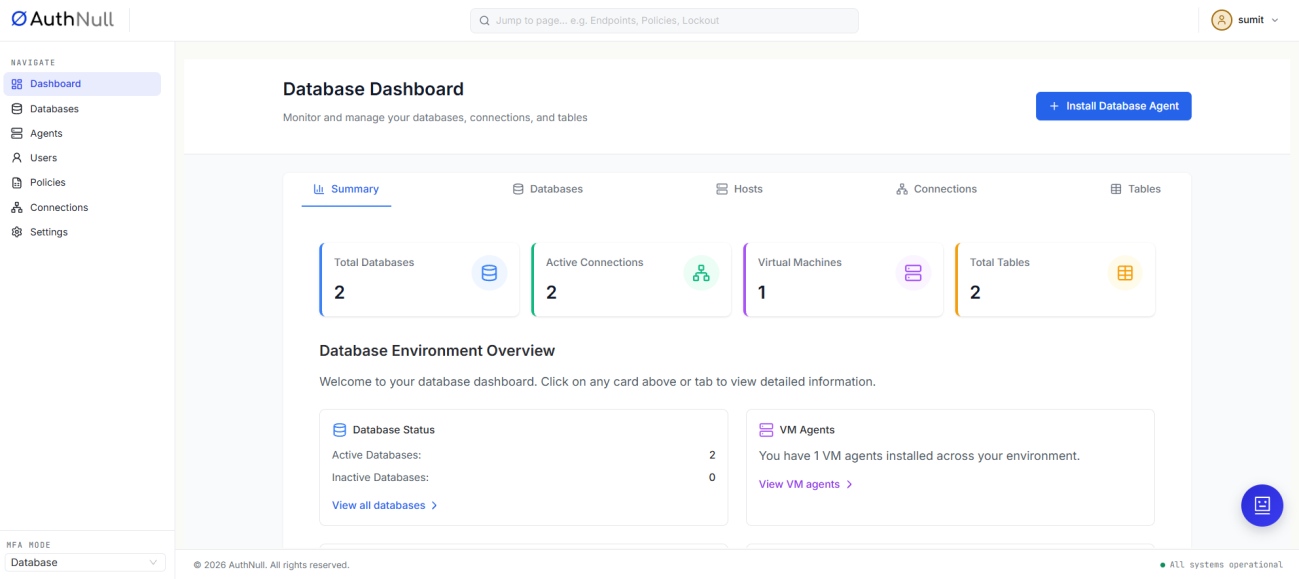Image resolution: width=1299 pixels, height=579 pixels.
Task: Open Settings in the sidebar
Action: [82, 232]
